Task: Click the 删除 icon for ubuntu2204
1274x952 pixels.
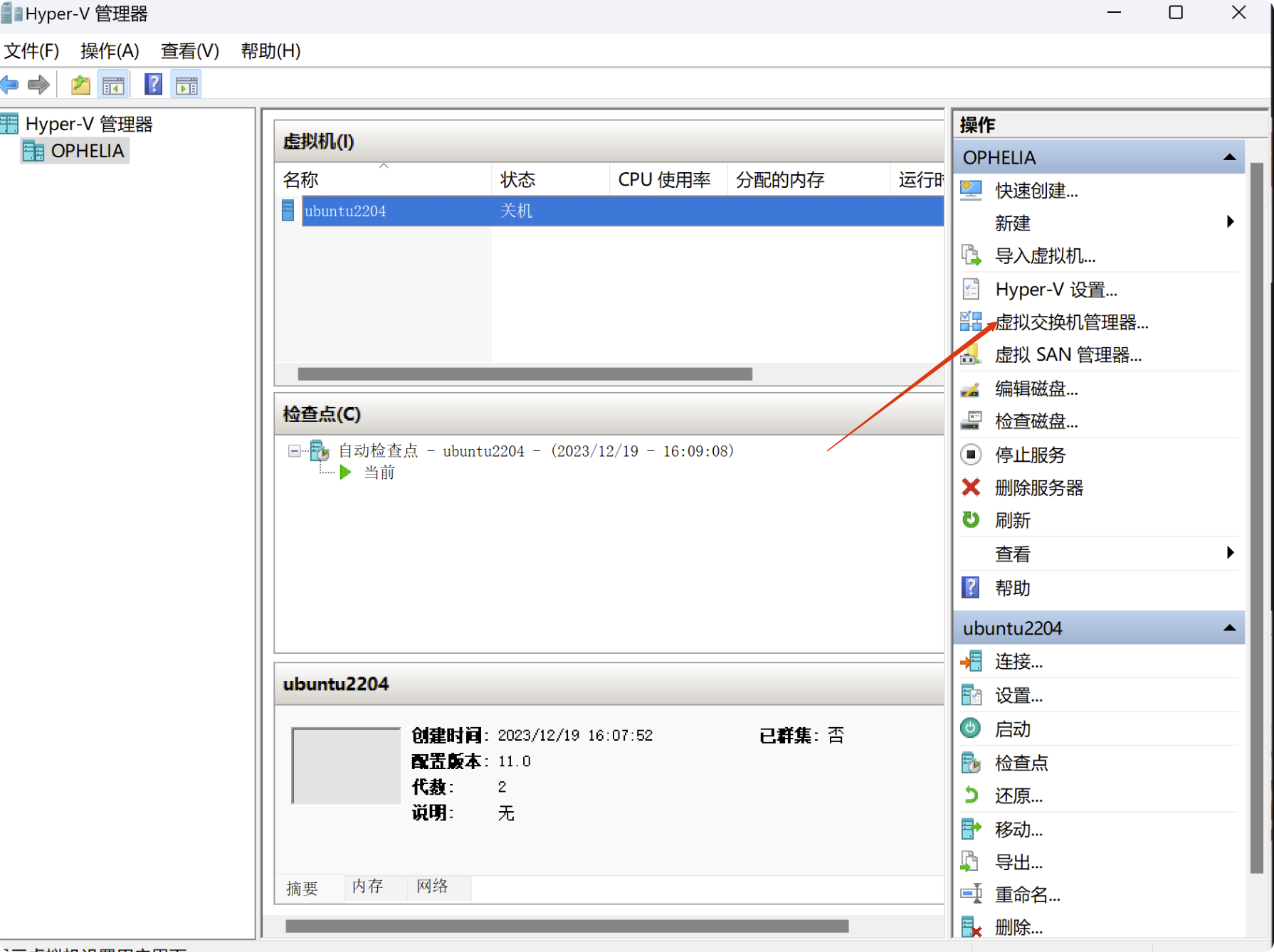Action: coord(971,927)
